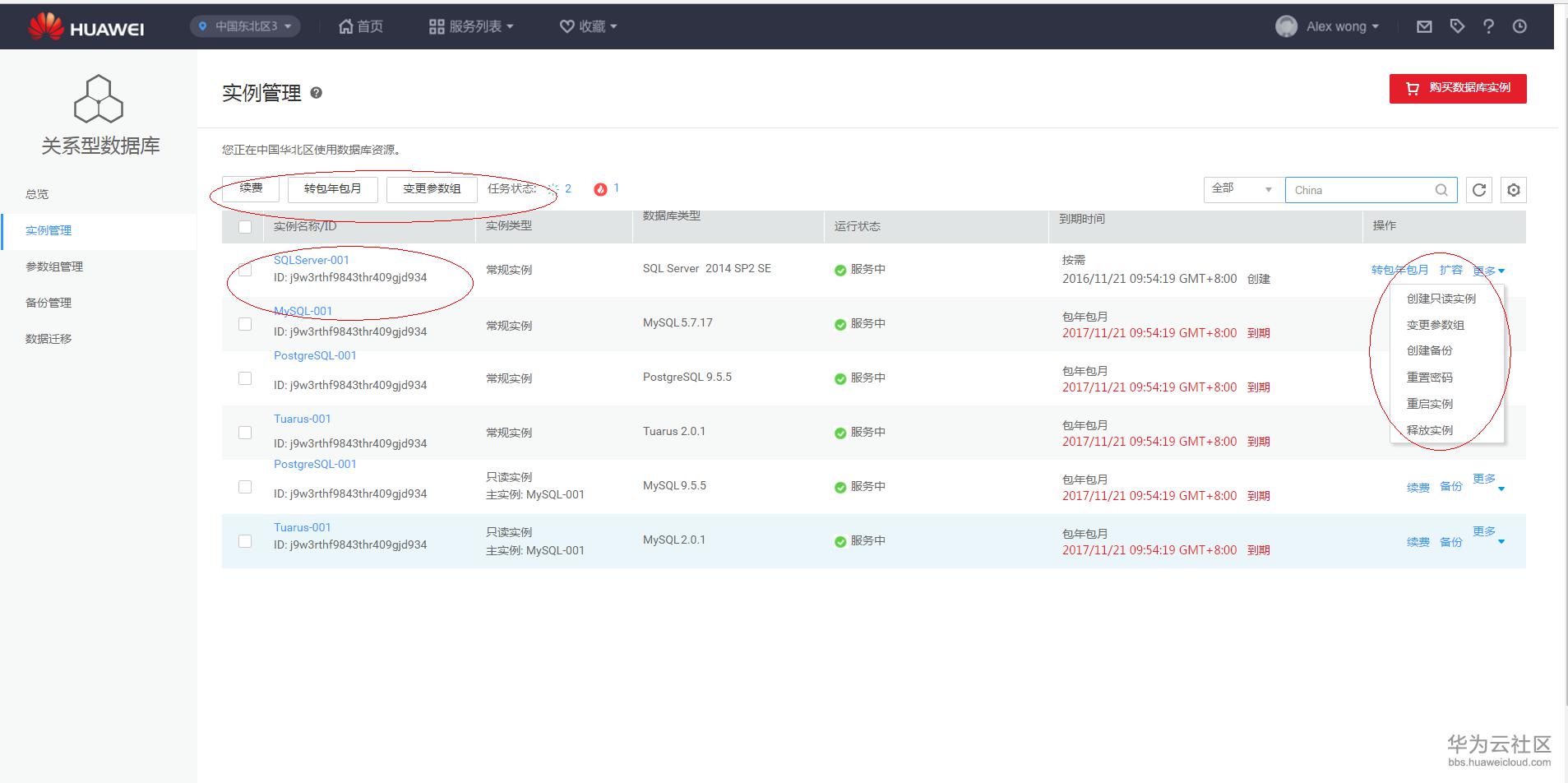The width and height of the screenshot is (1568, 783).
Task: Check the MySQL-001 row checkbox
Action: click(245, 324)
